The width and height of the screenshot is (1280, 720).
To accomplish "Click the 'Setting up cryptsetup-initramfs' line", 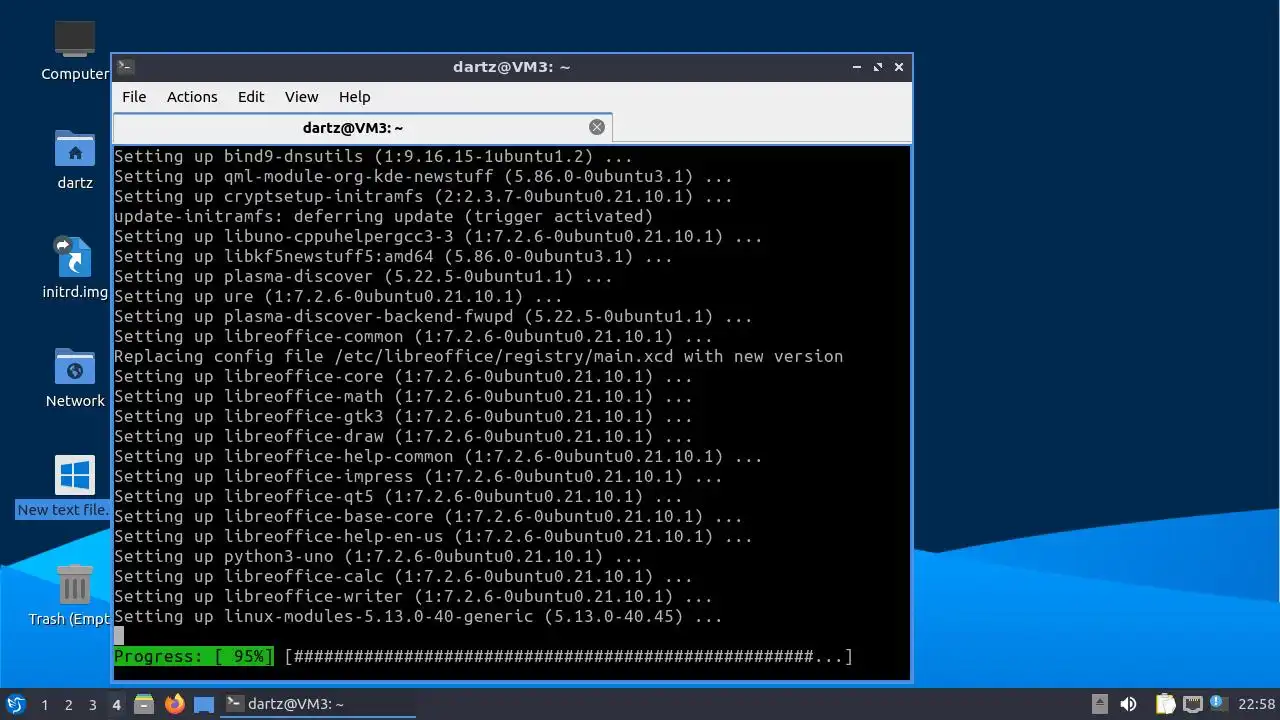I will pos(423,196).
